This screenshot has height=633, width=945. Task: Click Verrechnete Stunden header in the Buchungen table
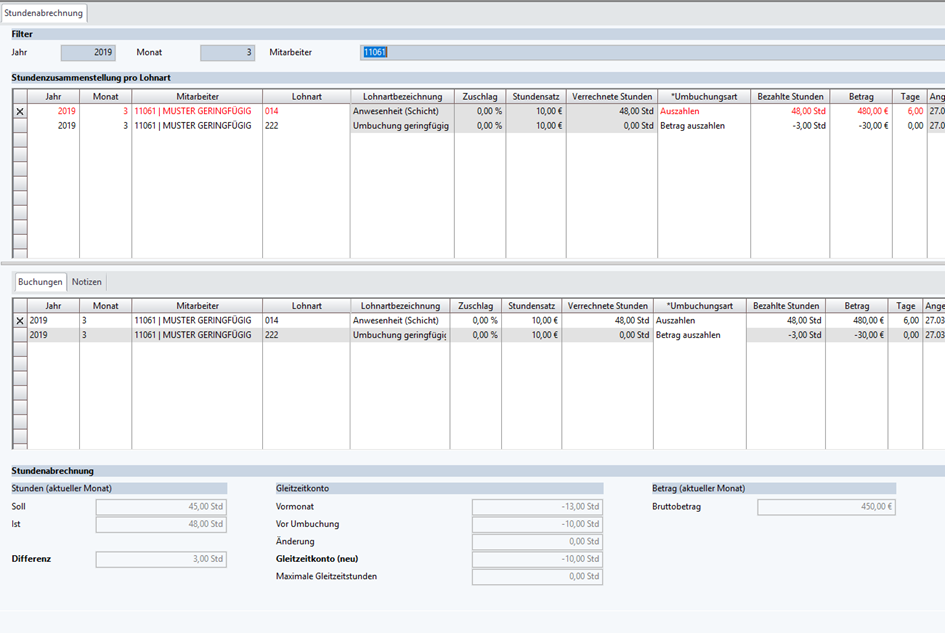click(607, 306)
